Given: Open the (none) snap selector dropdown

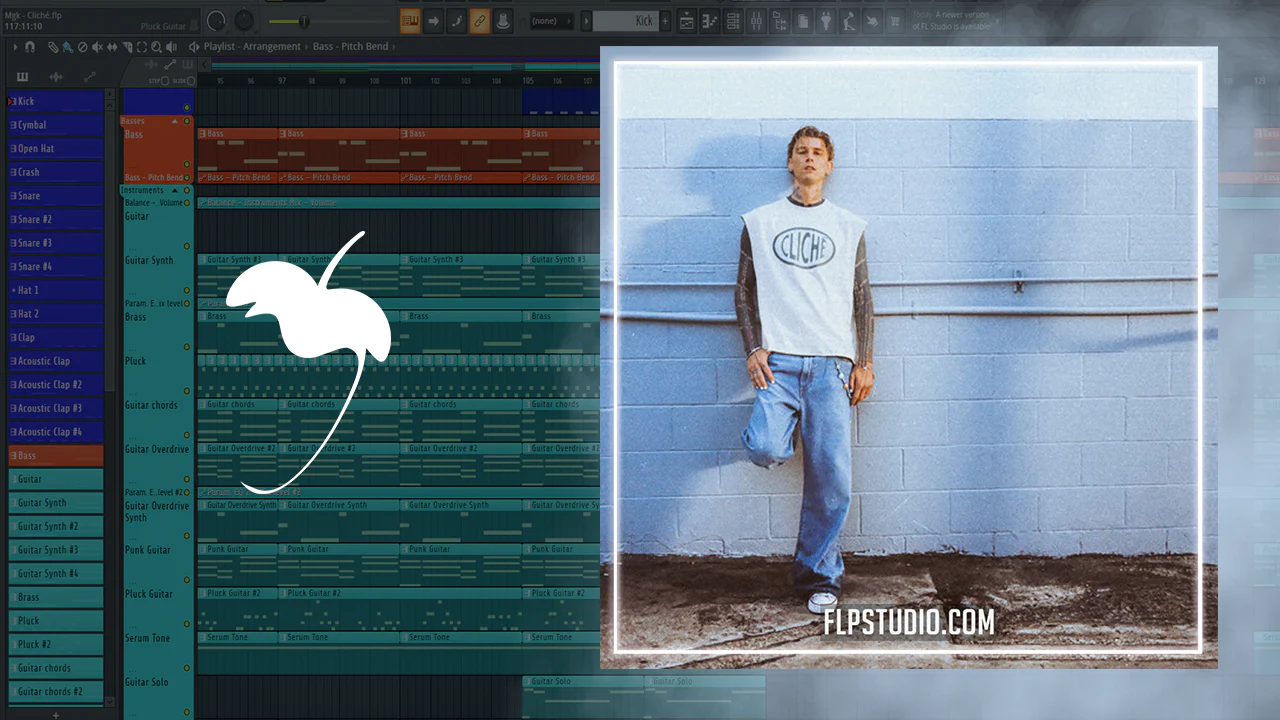Looking at the screenshot, I should [551, 20].
